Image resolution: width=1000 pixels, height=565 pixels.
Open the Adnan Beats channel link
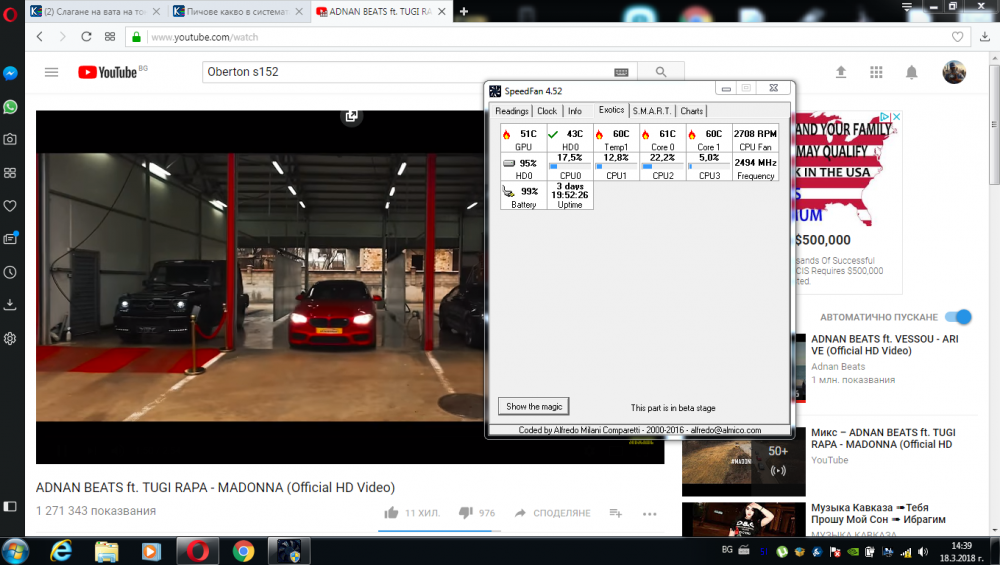tap(838, 367)
